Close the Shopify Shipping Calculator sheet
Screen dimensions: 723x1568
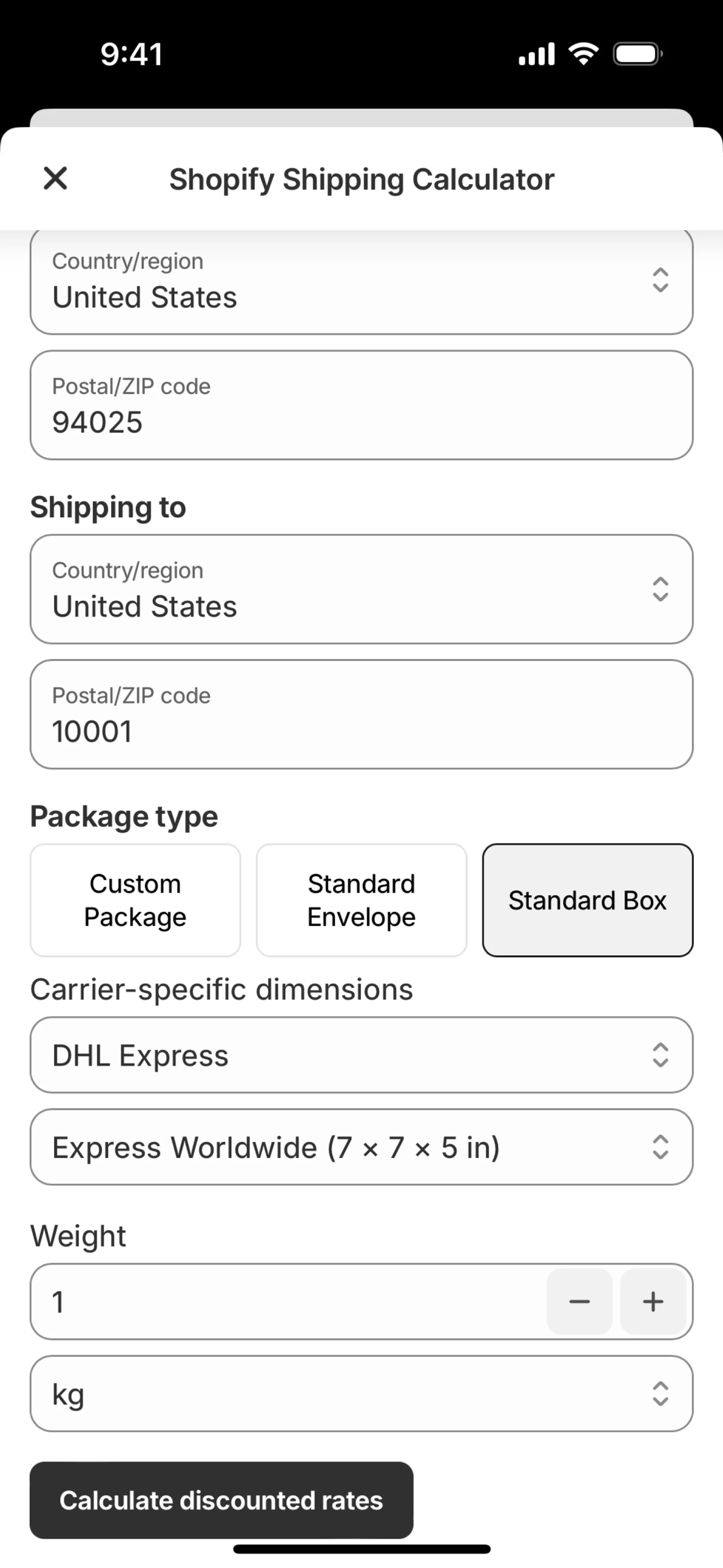click(55, 178)
